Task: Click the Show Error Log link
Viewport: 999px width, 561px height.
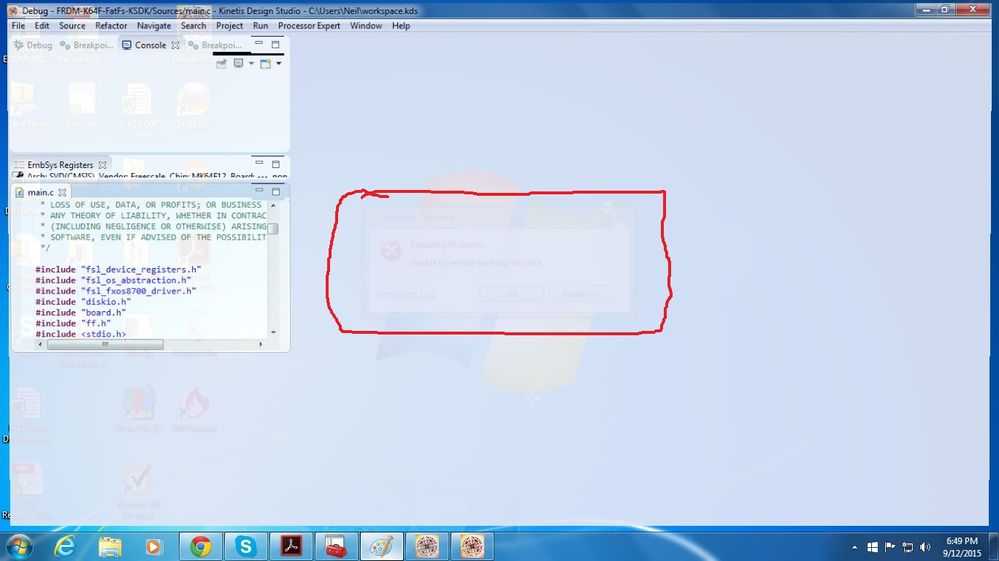Action: [x=406, y=294]
